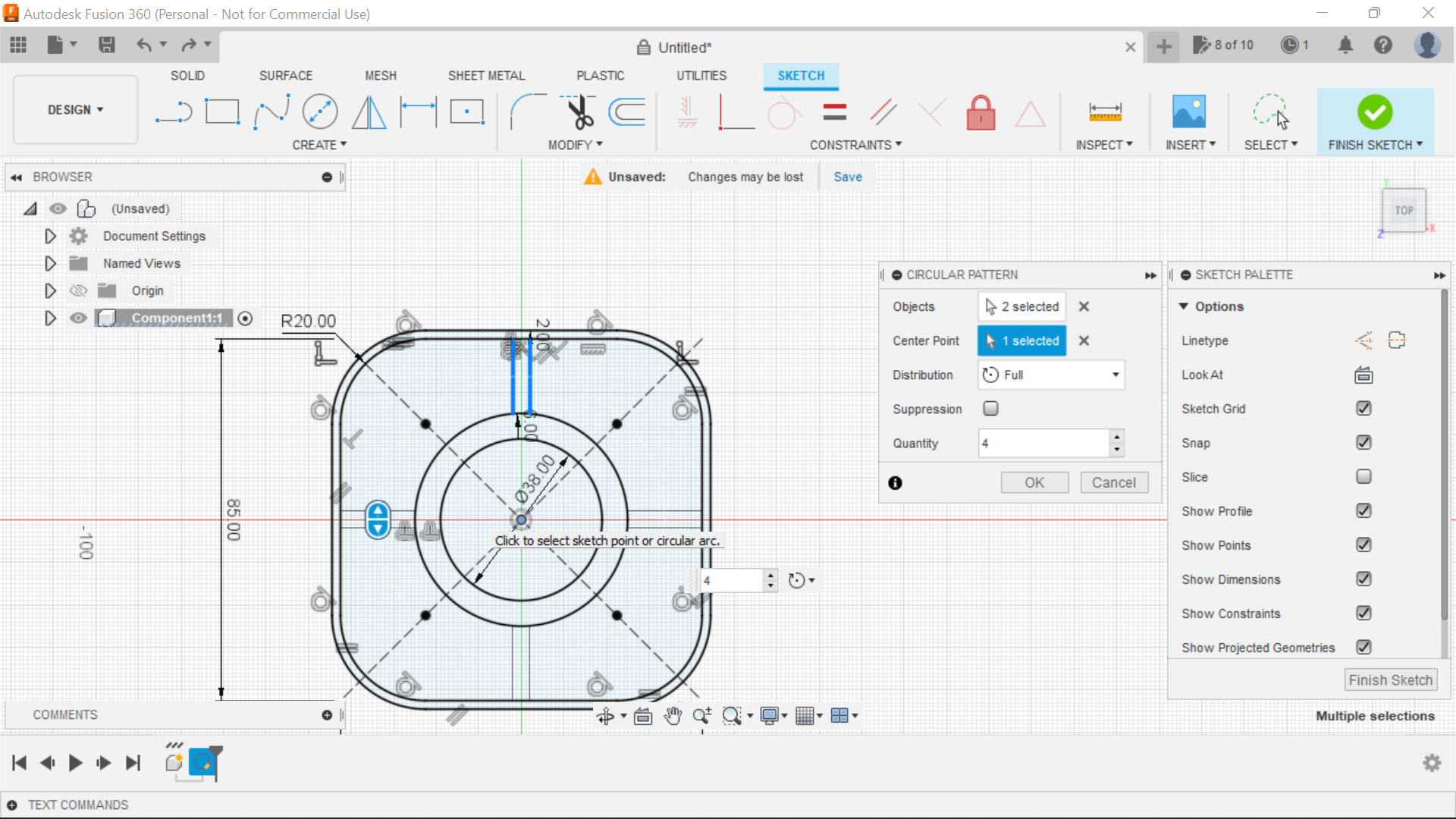Open the Distribution Full dropdown
Screen dimensions: 1456x819
pos(1051,375)
